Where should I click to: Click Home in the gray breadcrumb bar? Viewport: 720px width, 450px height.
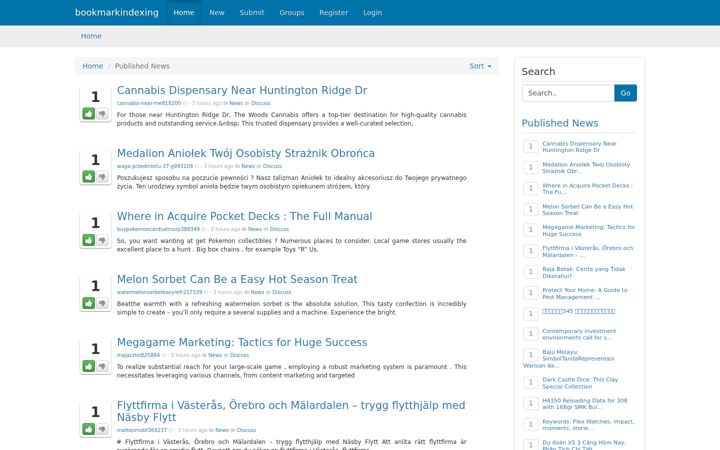coord(91,36)
